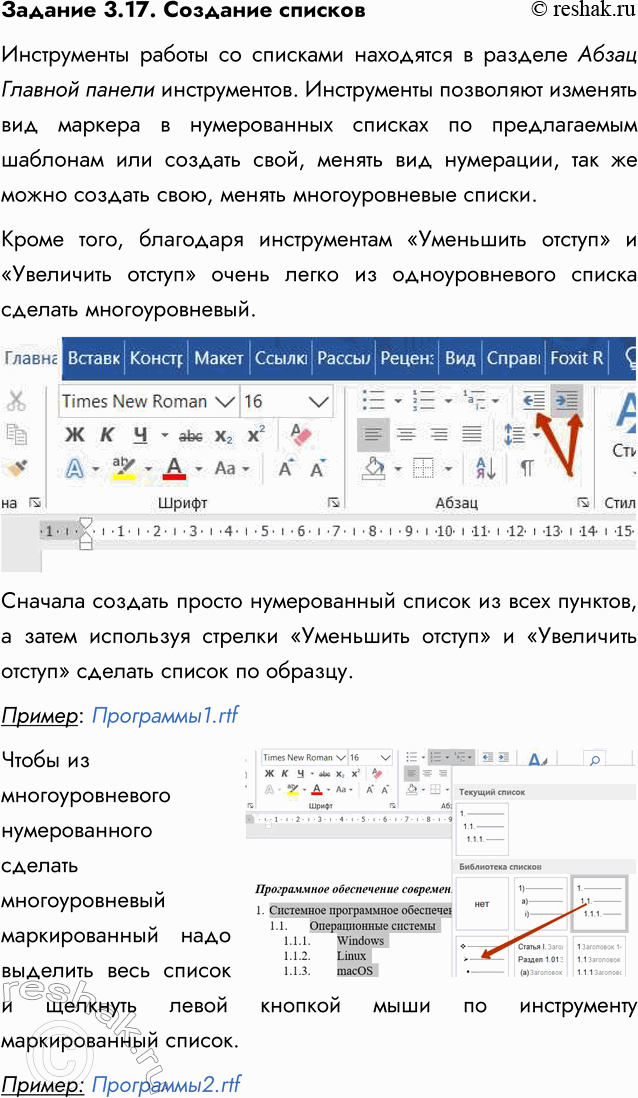
Task: Apply subscript x₂ in the upper ribbon
Action: tap(224, 435)
